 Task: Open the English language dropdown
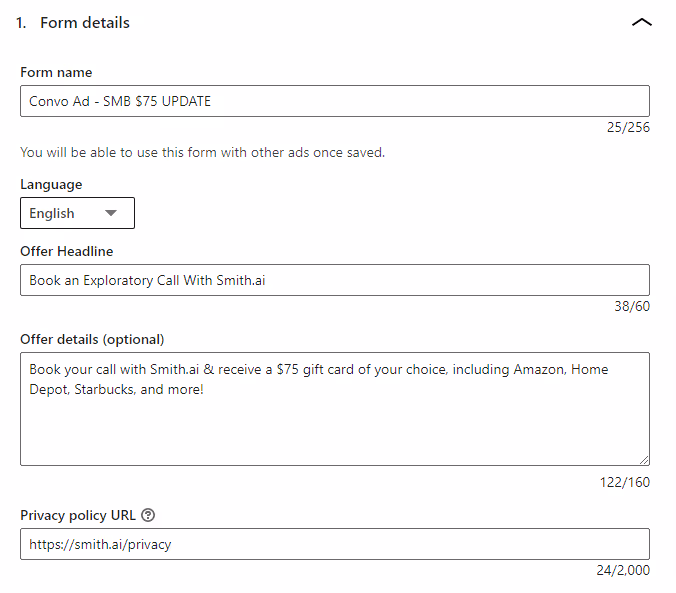click(x=77, y=213)
